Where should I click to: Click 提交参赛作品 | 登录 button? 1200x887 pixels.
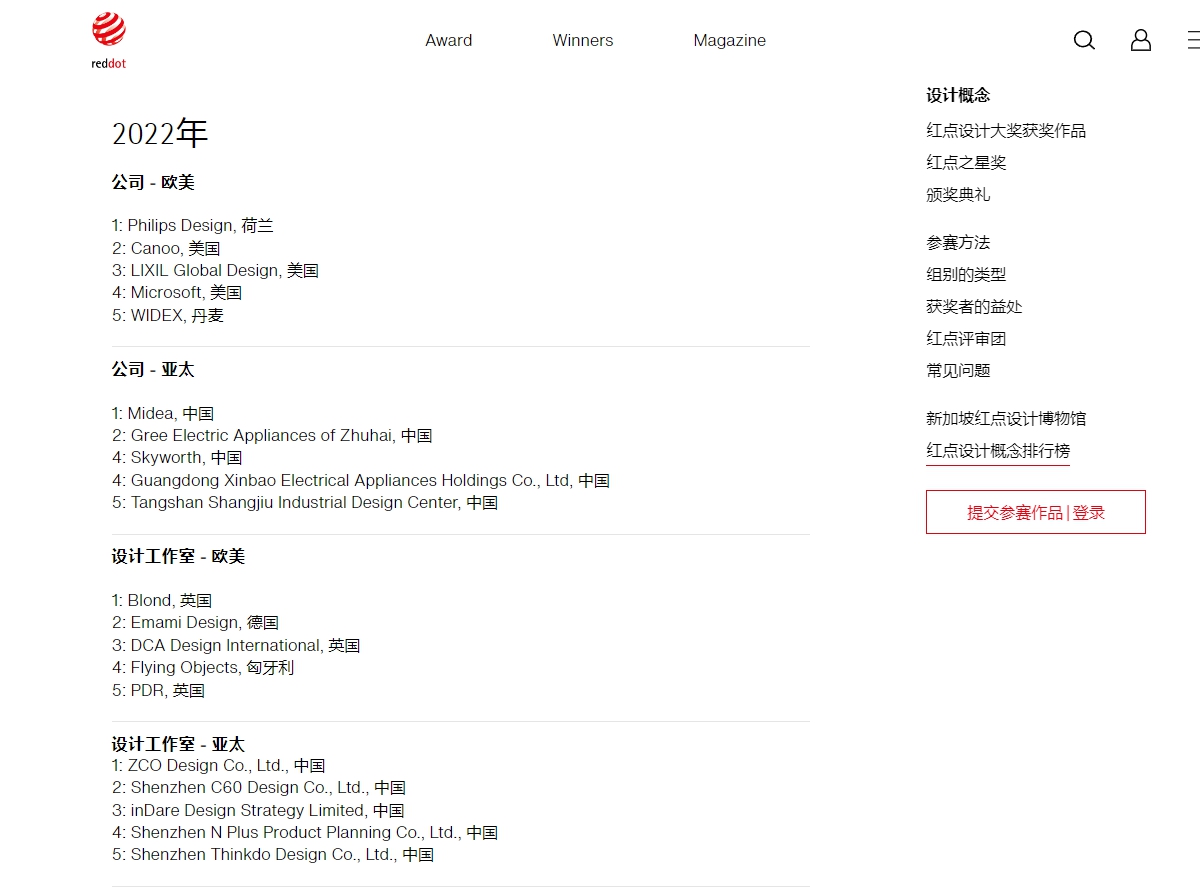(x=1036, y=512)
